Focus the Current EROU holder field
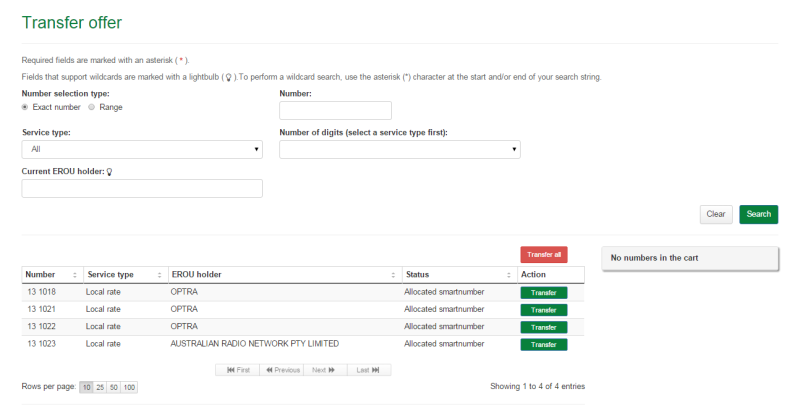The image size is (800, 415). pos(142,188)
